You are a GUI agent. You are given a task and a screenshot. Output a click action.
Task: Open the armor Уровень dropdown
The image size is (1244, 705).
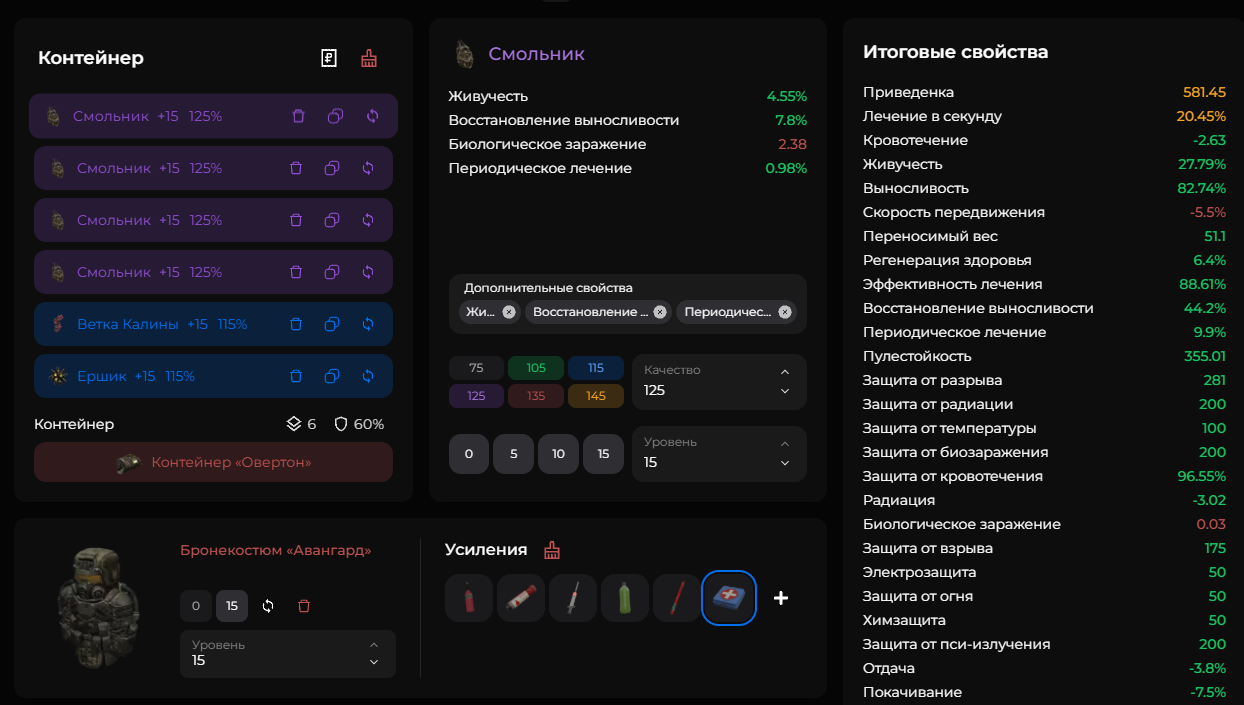click(287, 653)
